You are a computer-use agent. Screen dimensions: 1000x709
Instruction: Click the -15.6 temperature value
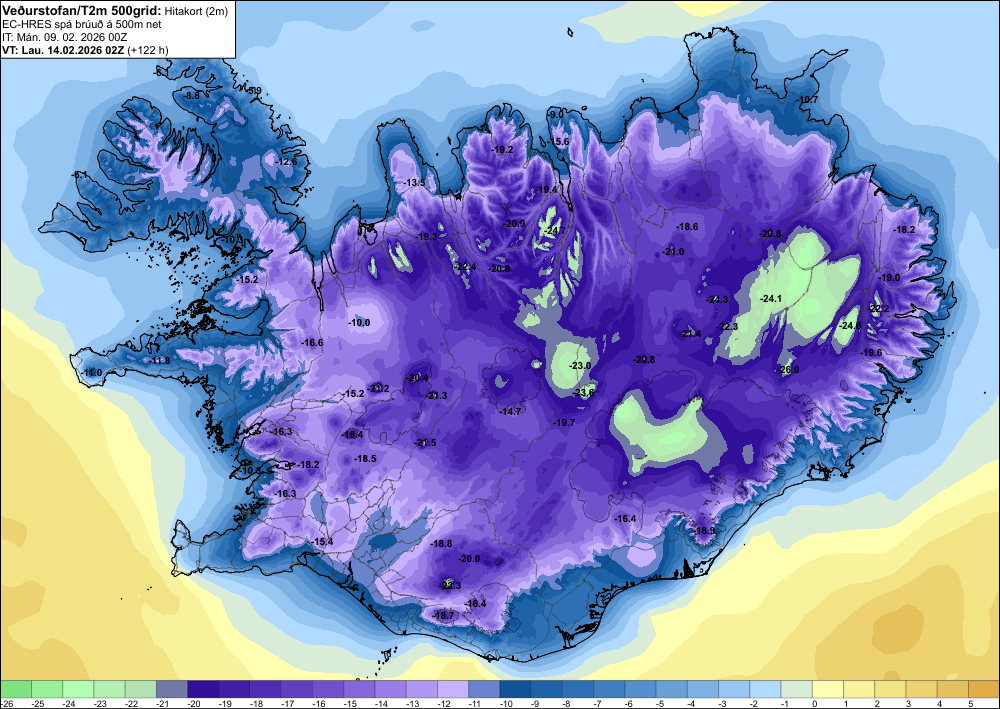click(x=559, y=142)
